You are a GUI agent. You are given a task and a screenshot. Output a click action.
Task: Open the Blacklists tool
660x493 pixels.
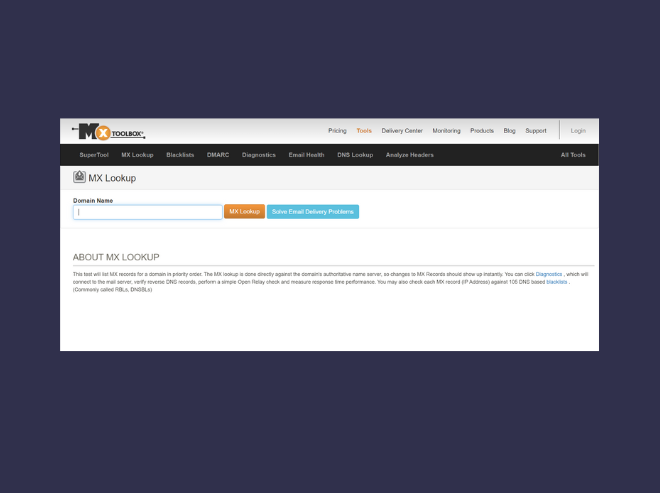(180, 155)
